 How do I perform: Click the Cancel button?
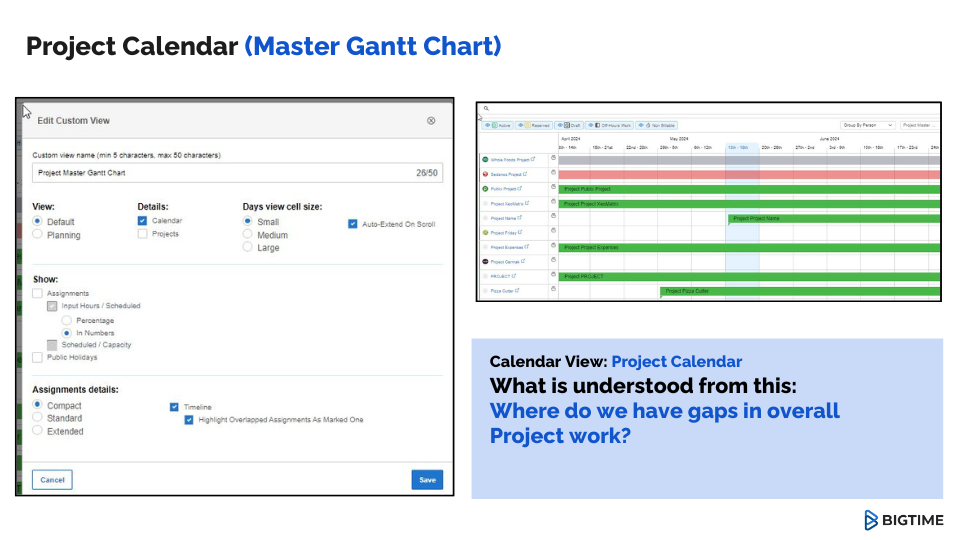[52, 479]
